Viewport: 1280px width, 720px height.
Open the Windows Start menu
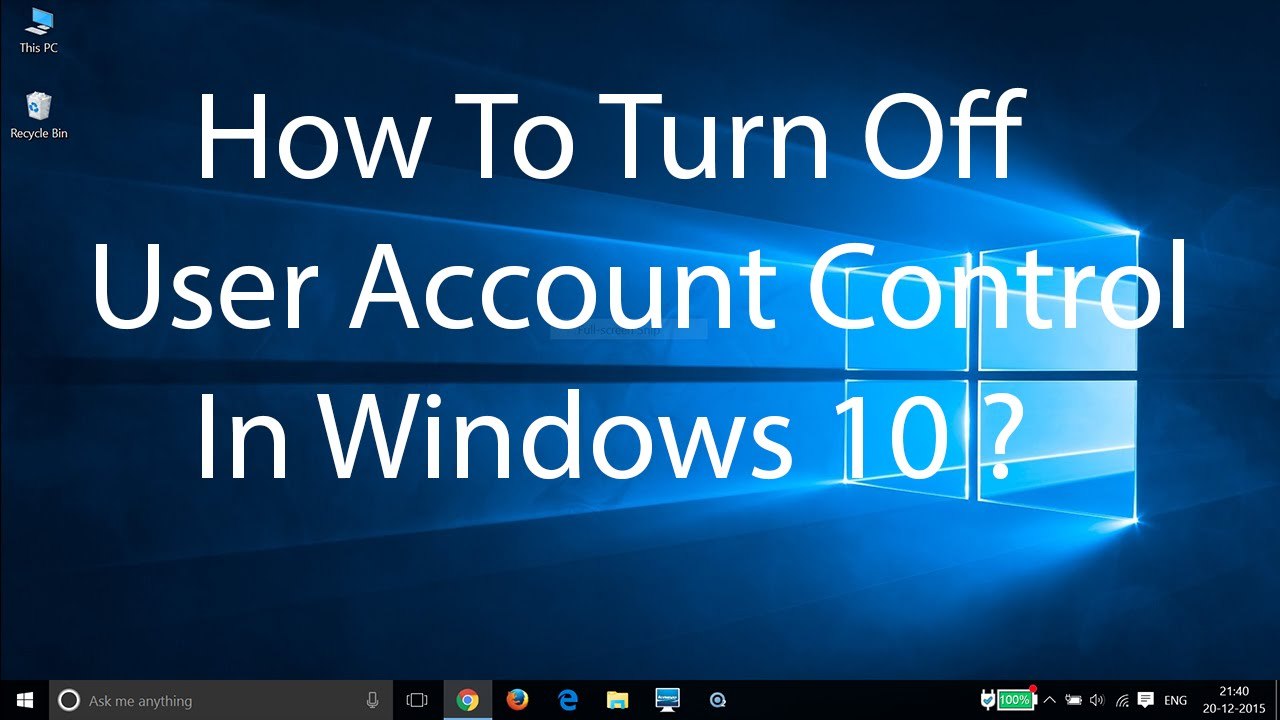24,700
